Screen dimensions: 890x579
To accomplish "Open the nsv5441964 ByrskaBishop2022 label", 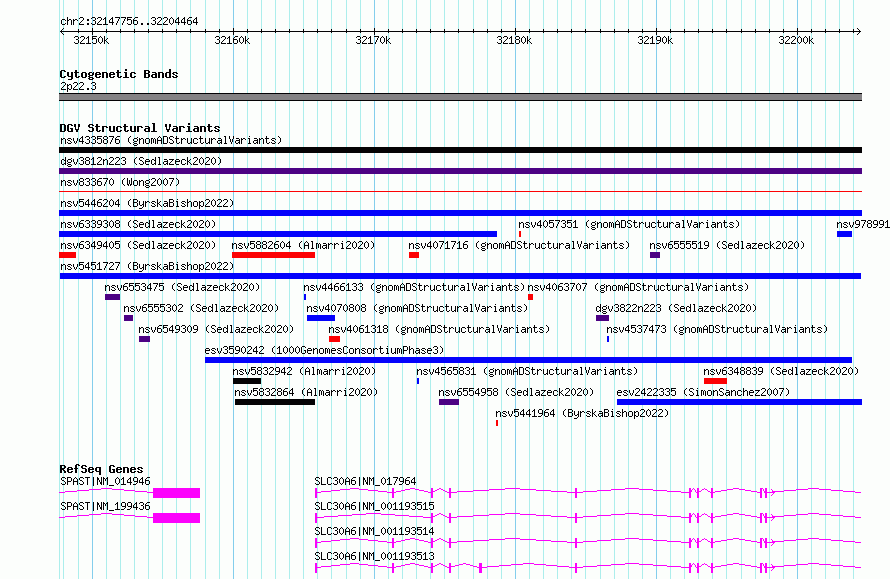I will (582, 413).
